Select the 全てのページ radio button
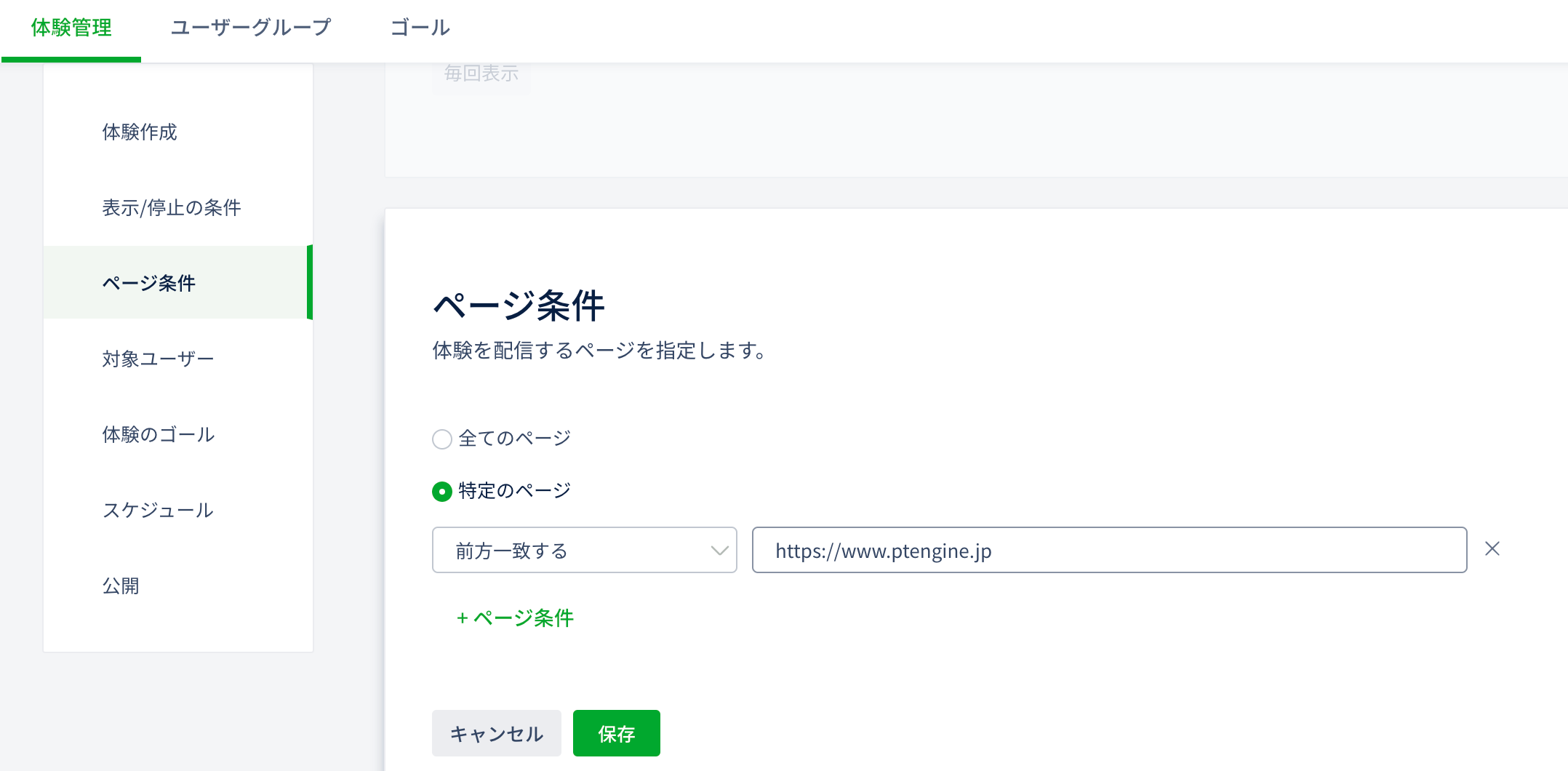The width and height of the screenshot is (1568, 771). (442, 439)
